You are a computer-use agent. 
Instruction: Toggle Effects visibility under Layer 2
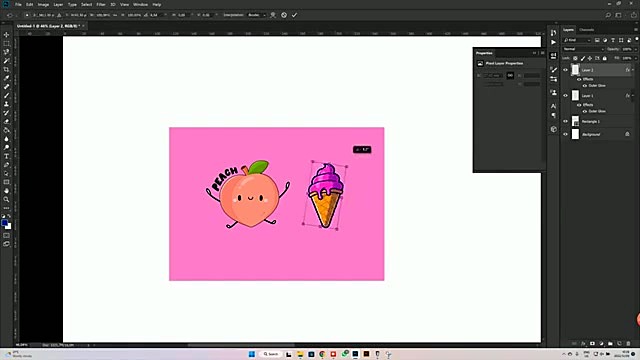[579, 79]
